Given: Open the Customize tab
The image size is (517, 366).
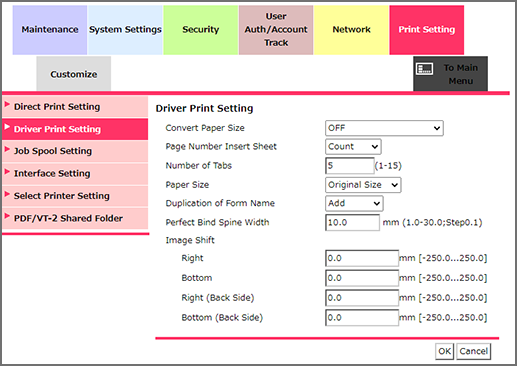Looking at the screenshot, I should pyautogui.click(x=74, y=74).
